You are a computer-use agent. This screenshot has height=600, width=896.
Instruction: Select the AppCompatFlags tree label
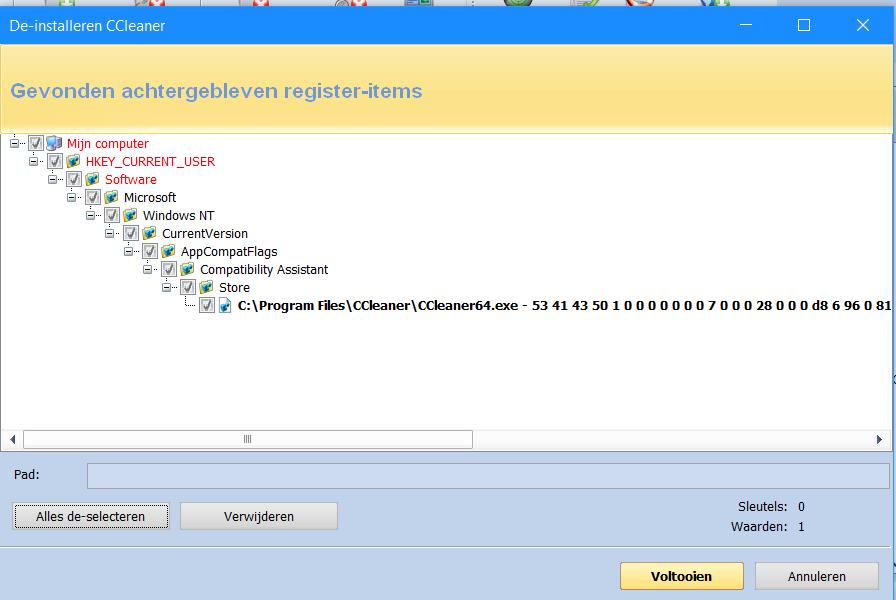[229, 251]
